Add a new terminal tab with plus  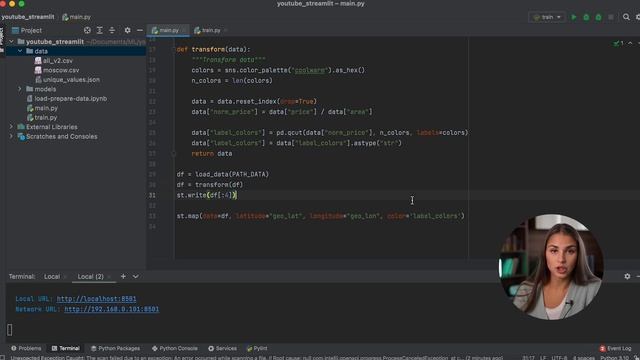point(123,276)
